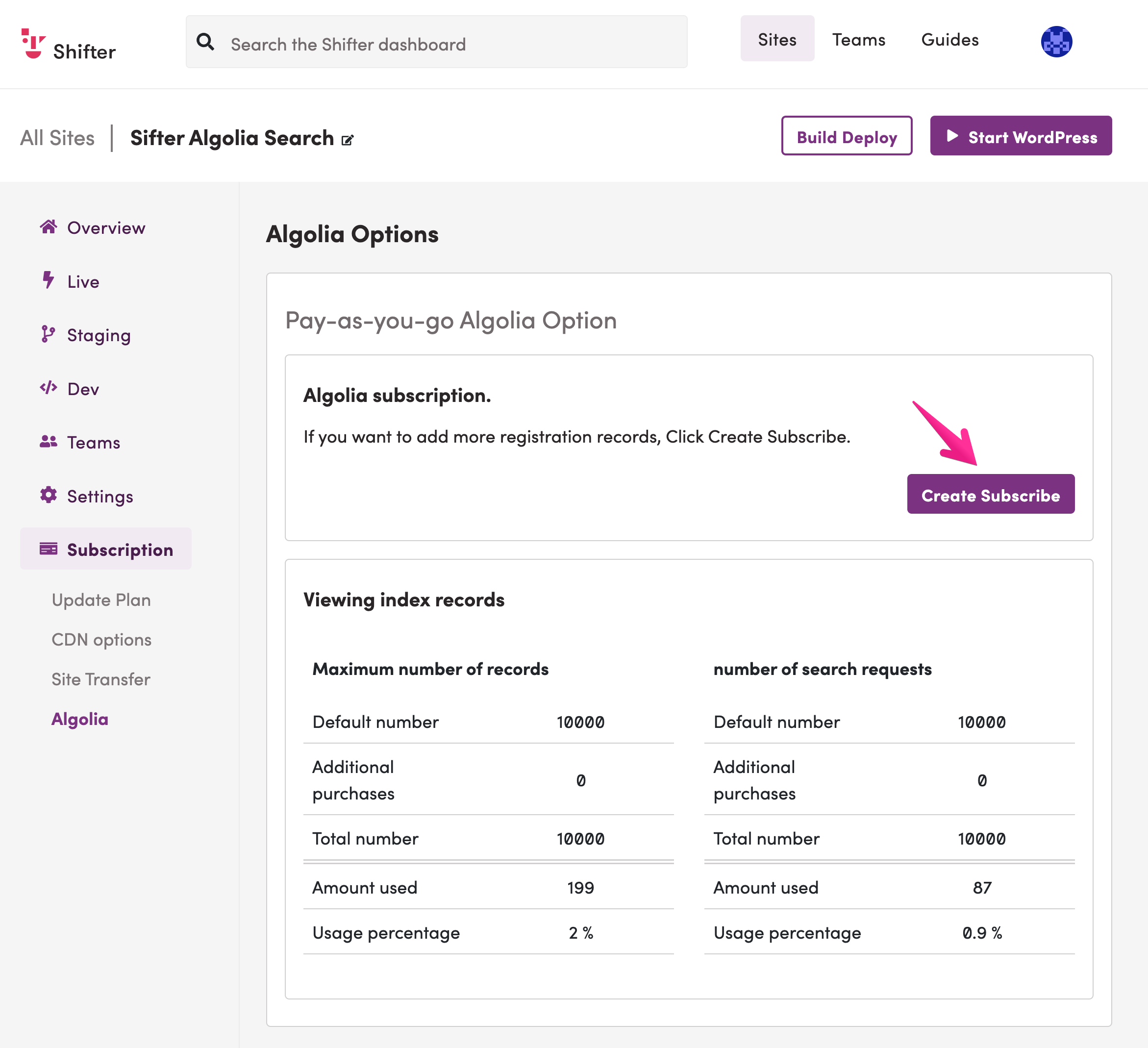Screen dimensions: 1148x1048
Task: Click the Shifter logo icon
Action: pos(33,44)
